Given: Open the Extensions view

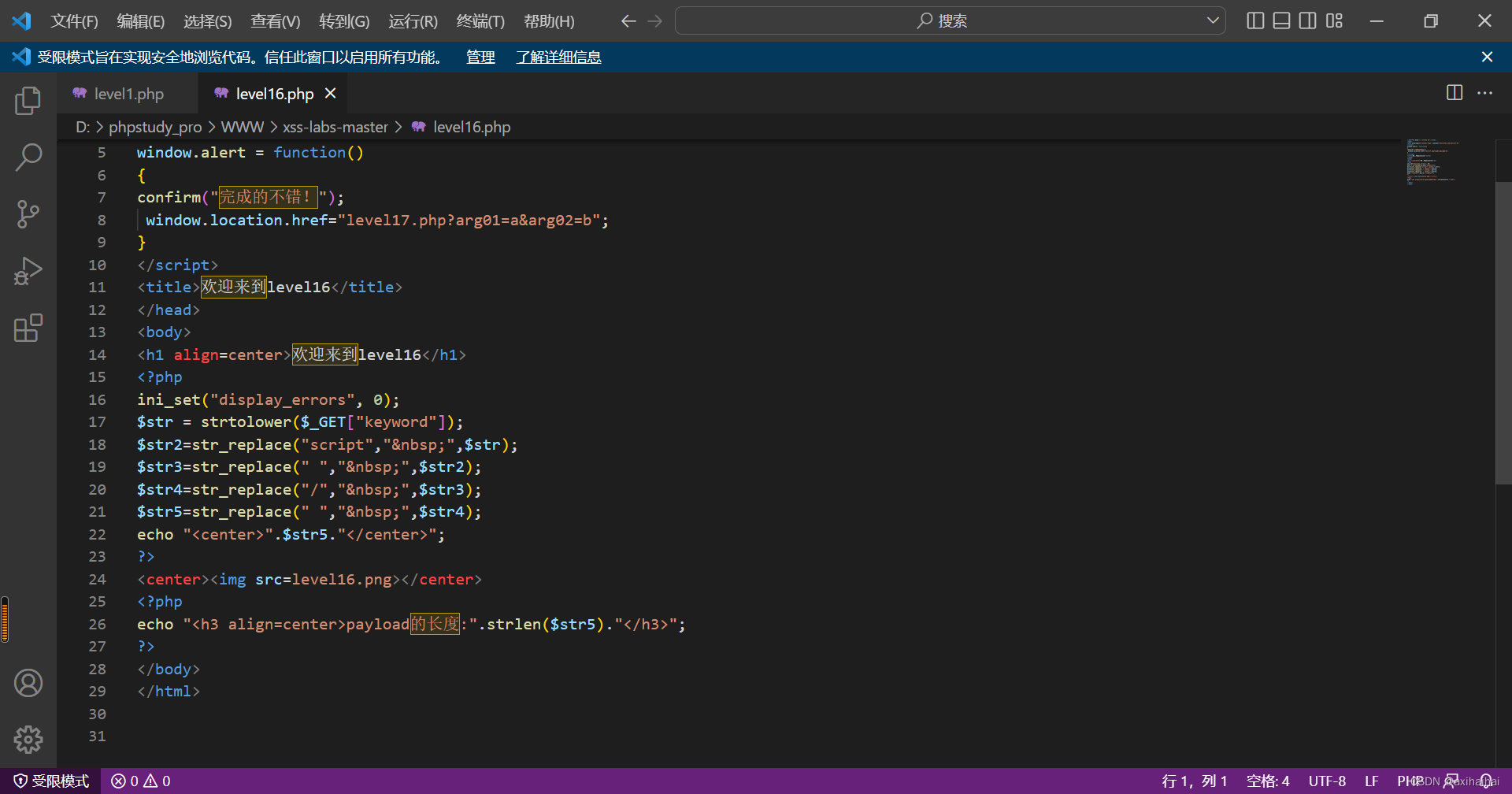Looking at the screenshot, I should coord(28,328).
